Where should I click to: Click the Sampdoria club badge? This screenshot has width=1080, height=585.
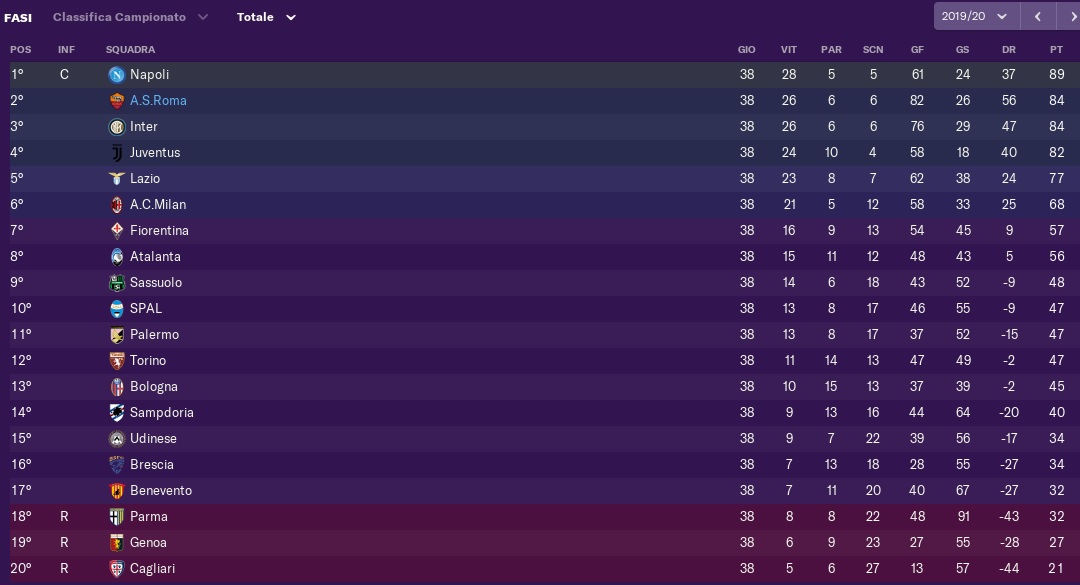pyautogui.click(x=117, y=413)
